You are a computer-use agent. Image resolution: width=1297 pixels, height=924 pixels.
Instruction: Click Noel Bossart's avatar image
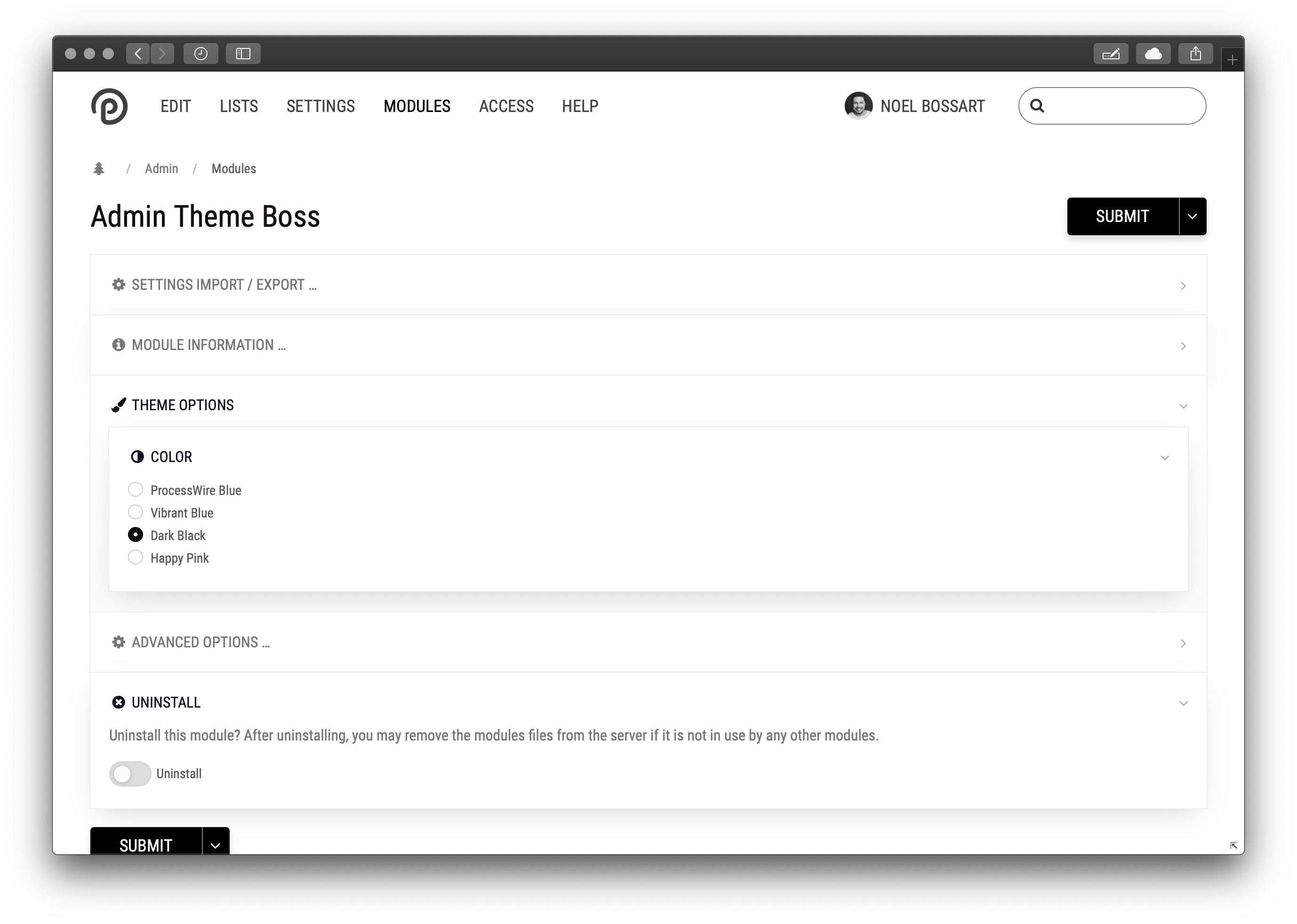coord(858,106)
